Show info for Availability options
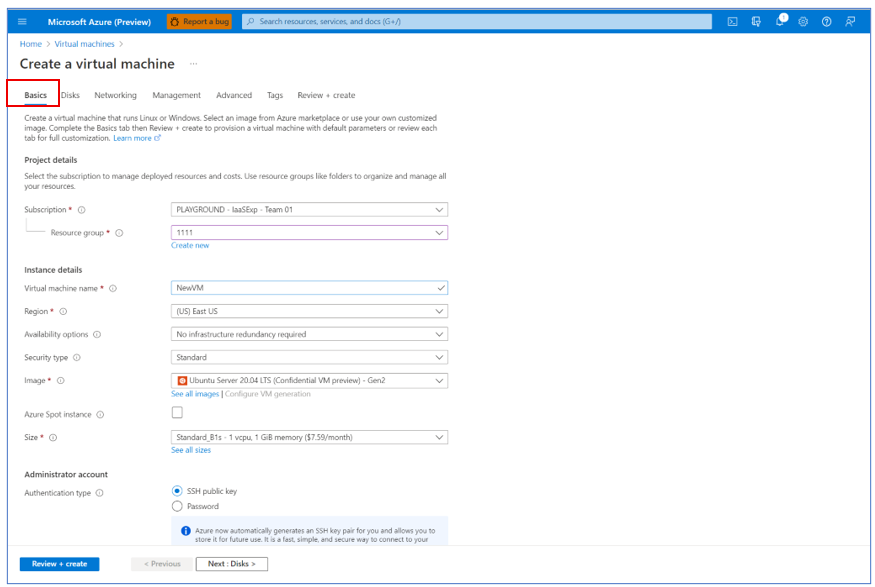 tap(97, 335)
